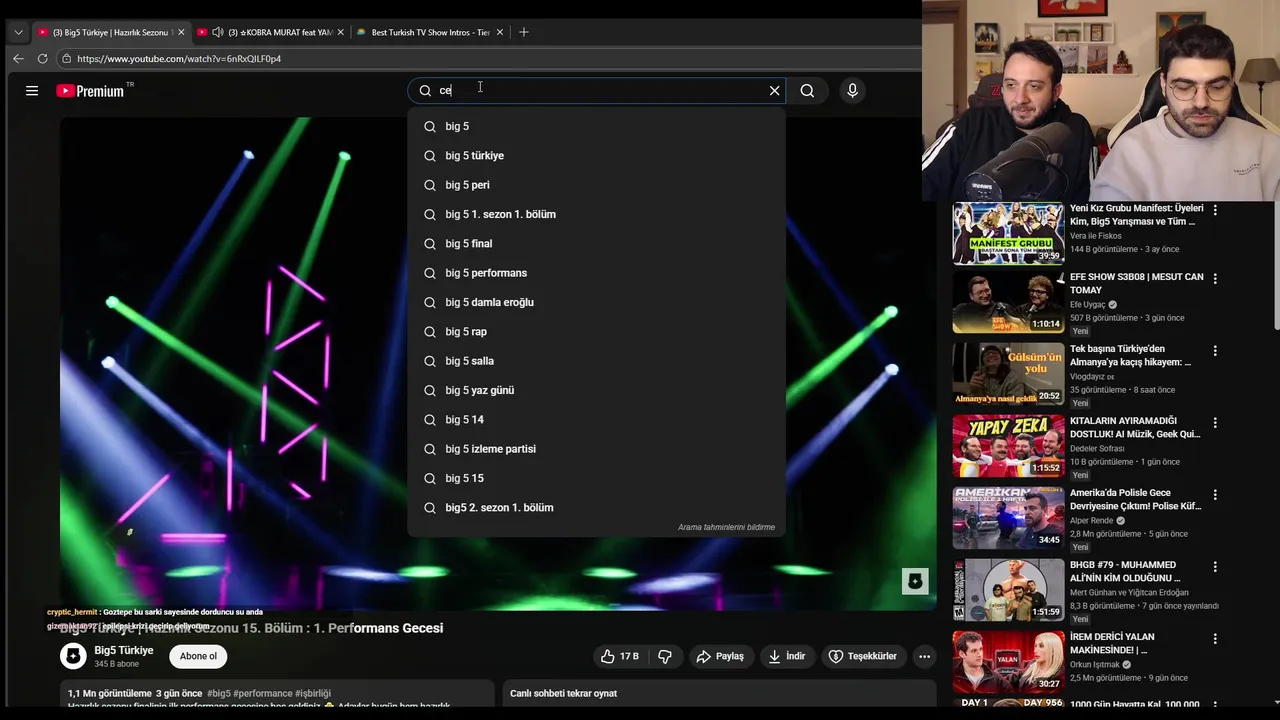This screenshot has width=1280, height=720.
Task: Open options menu for Tek başına Türkiye'den video
Action: [1215, 351]
